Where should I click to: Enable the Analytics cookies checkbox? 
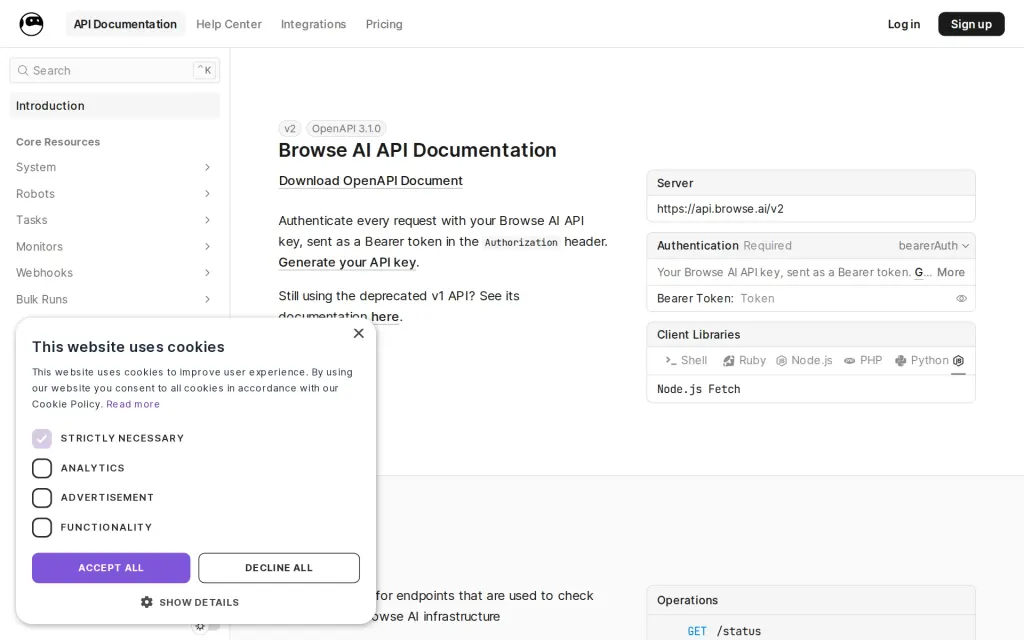42,468
